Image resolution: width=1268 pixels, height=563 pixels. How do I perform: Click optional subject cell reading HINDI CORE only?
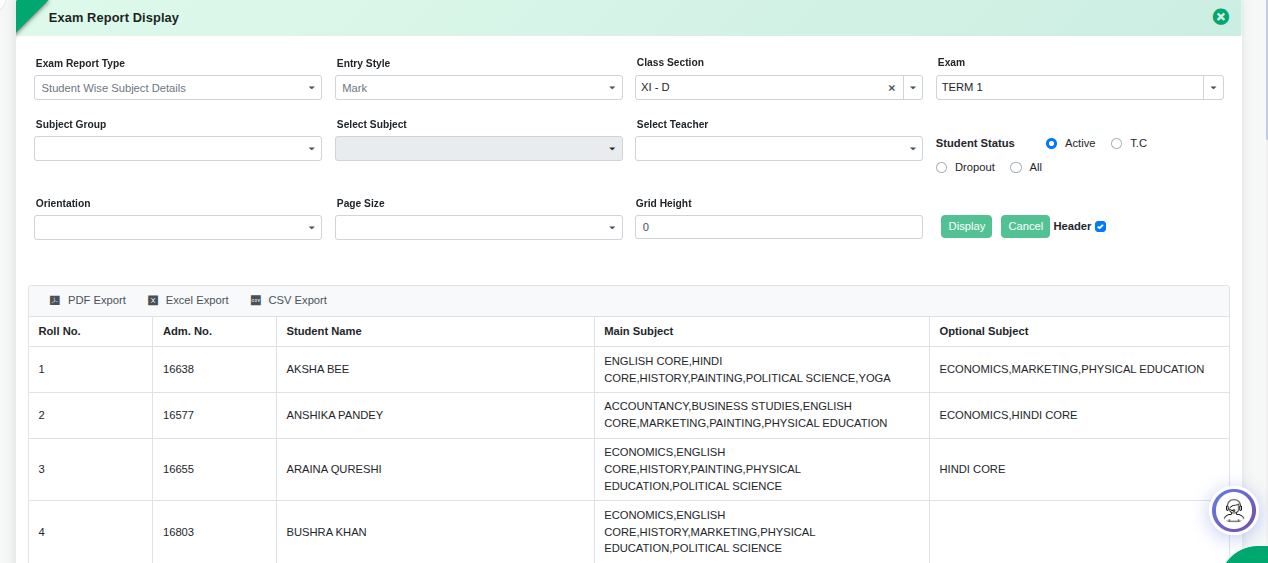(x=1079, y=470)
